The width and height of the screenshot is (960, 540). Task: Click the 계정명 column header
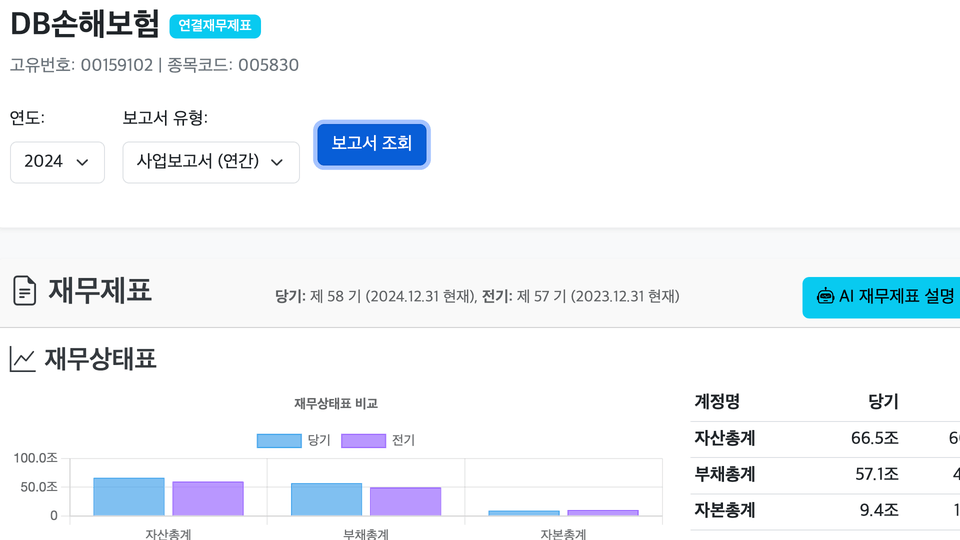[717, 402]
